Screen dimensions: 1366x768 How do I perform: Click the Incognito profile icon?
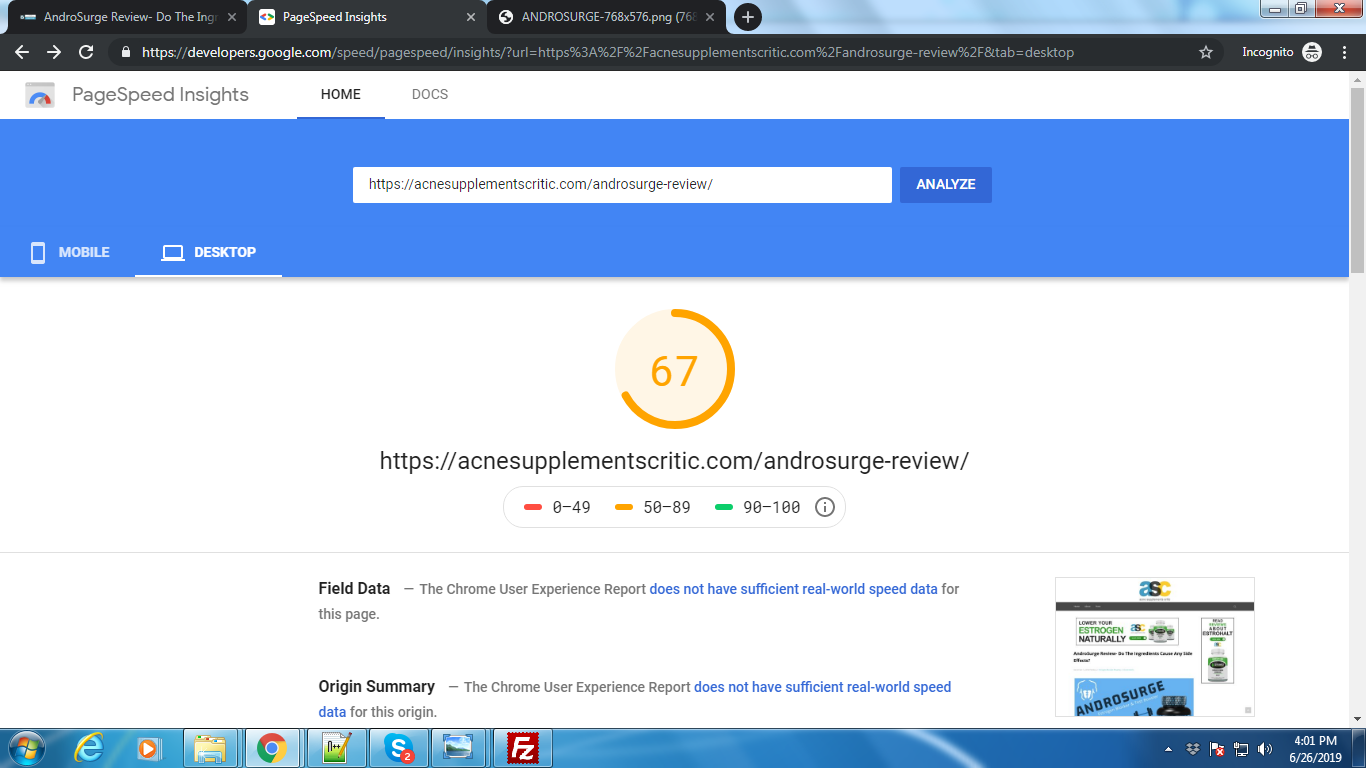[x=1311, y=52]
